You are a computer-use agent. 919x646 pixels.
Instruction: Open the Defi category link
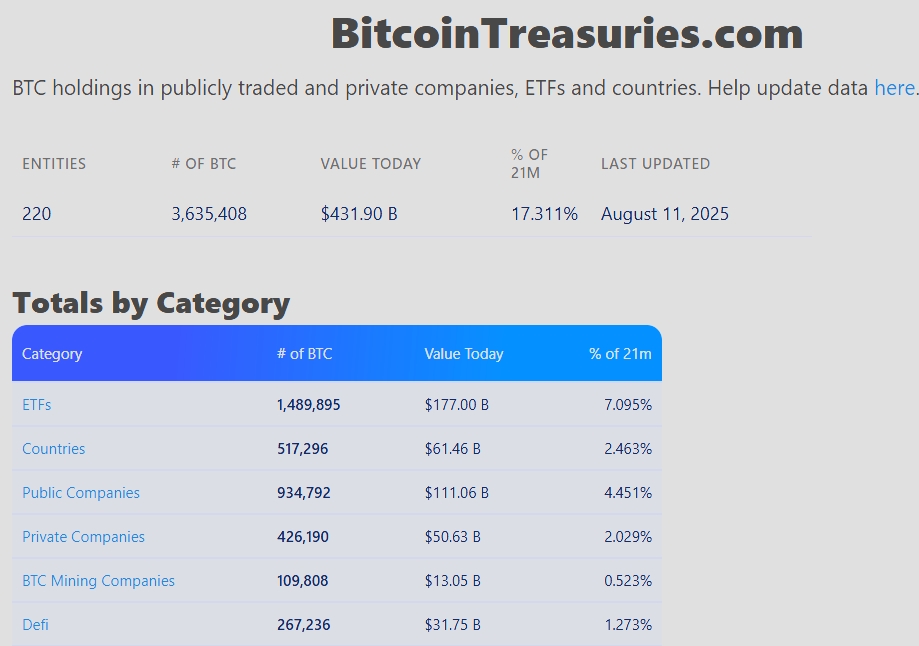(x=35, y=625)
